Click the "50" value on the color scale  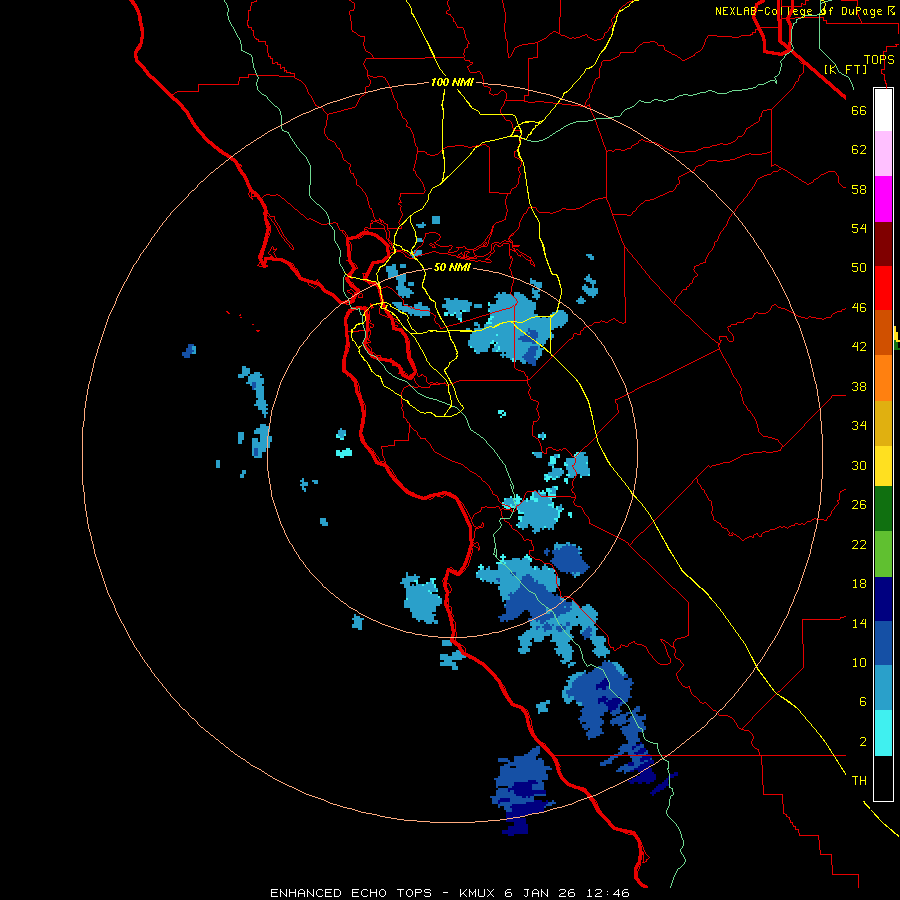pos(859,267)
